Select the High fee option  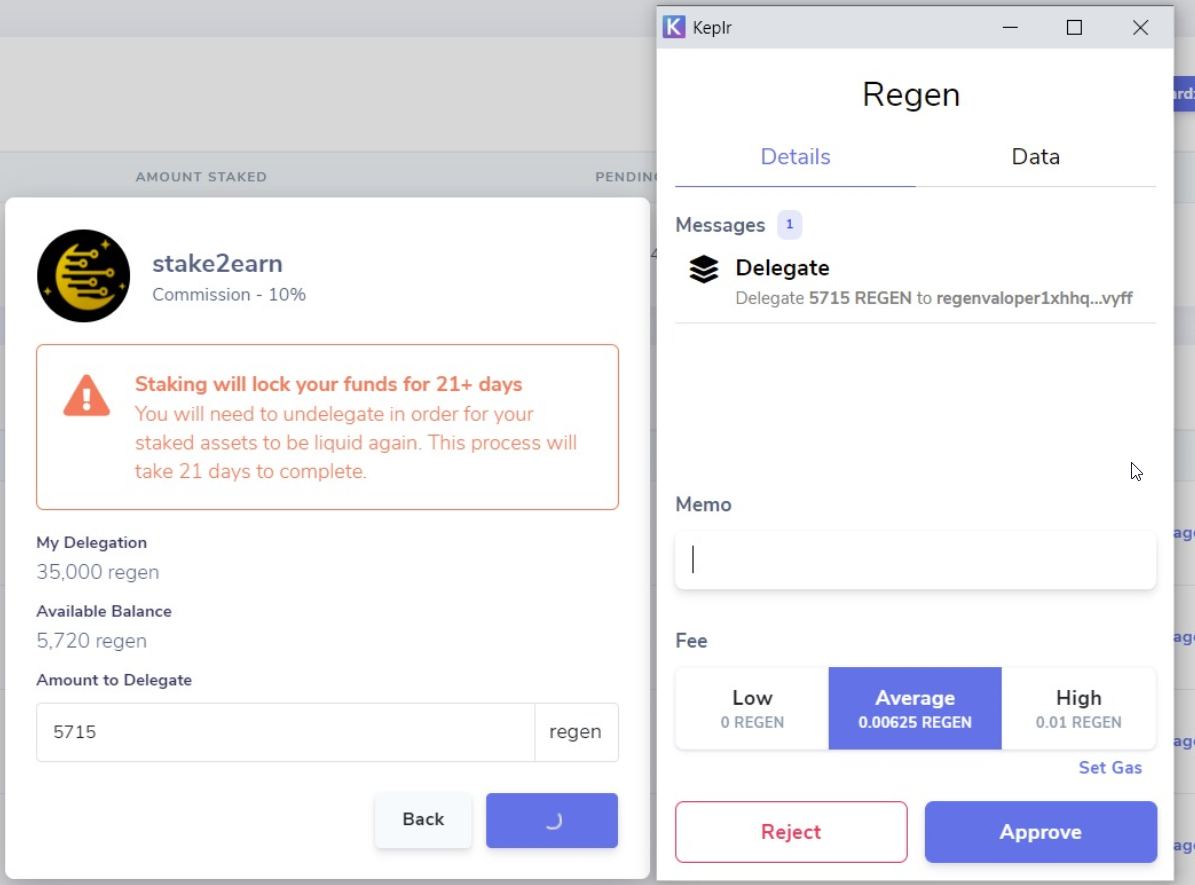[1078, 708]
